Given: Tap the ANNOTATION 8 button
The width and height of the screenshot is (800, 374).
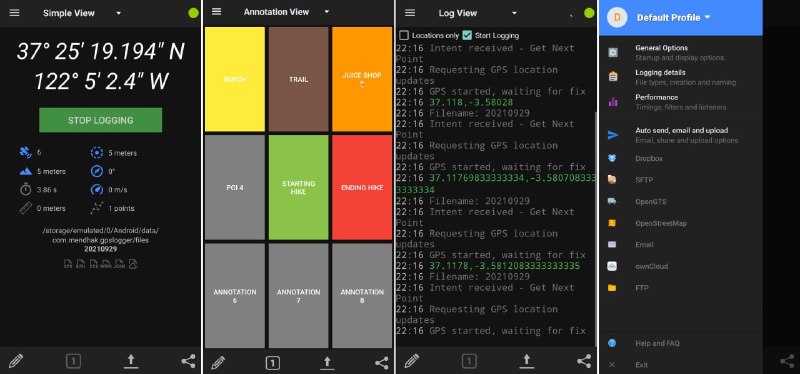Looking at the screenshot, I should tap(362, 296).
